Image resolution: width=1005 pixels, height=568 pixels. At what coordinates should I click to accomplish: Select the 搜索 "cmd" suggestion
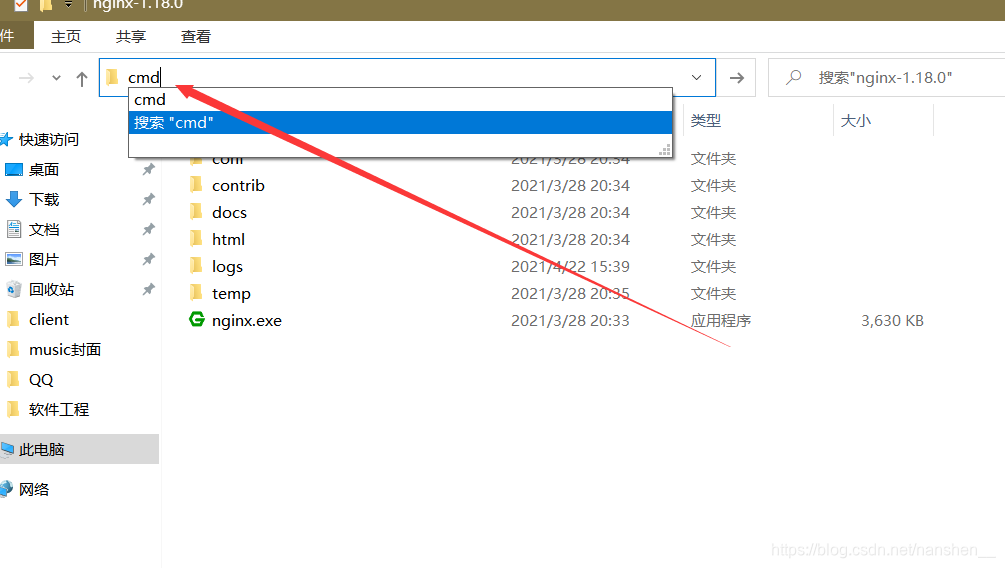pyautogui.click(x=401, y=122)
